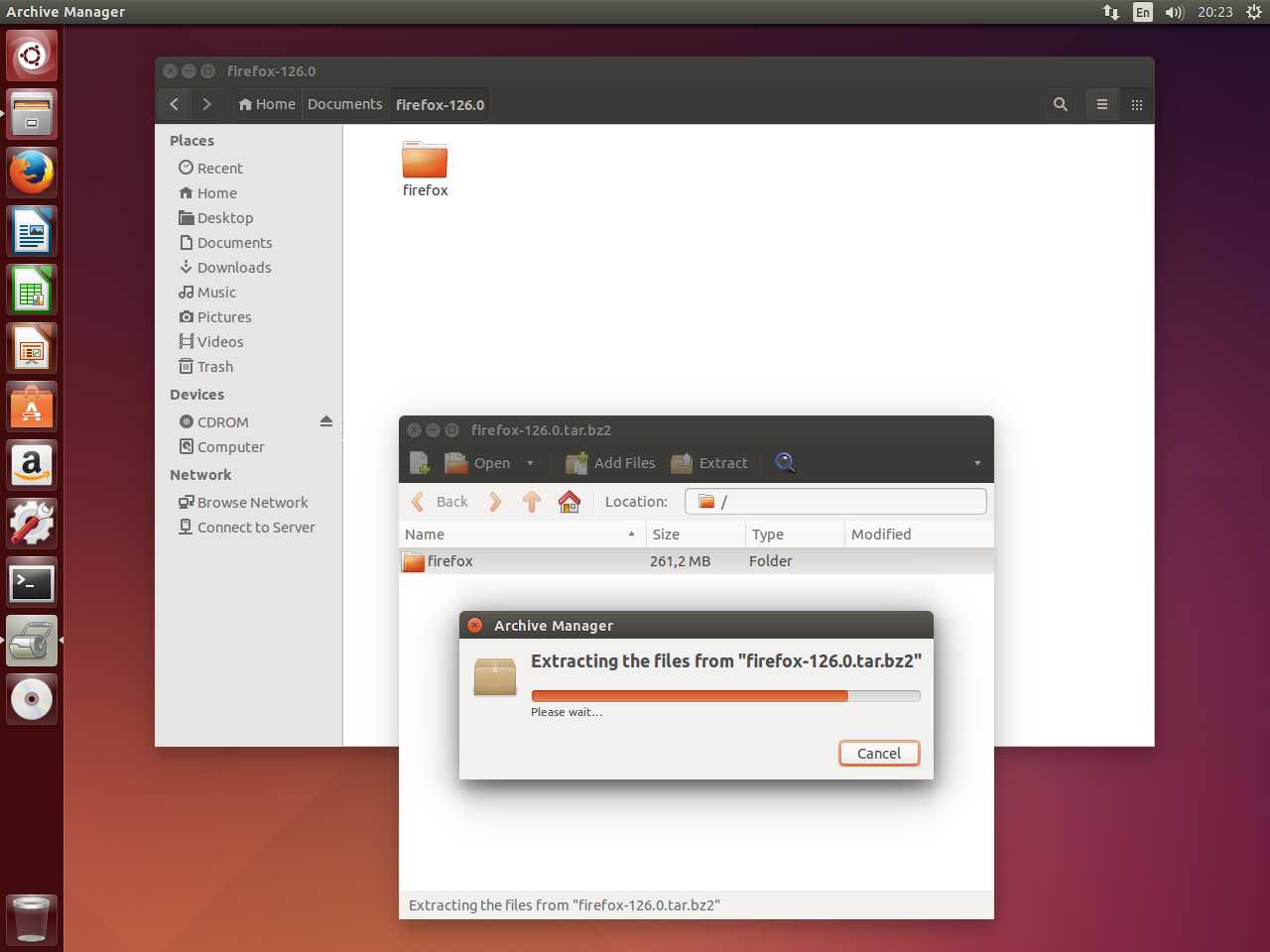Open the CD/DVD disc launcher icon
Screen dimensions: 1270x952
point(32,699)
